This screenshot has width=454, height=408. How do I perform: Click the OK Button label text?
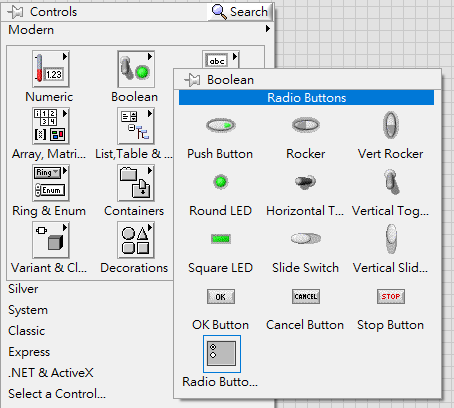coord(220,325)
